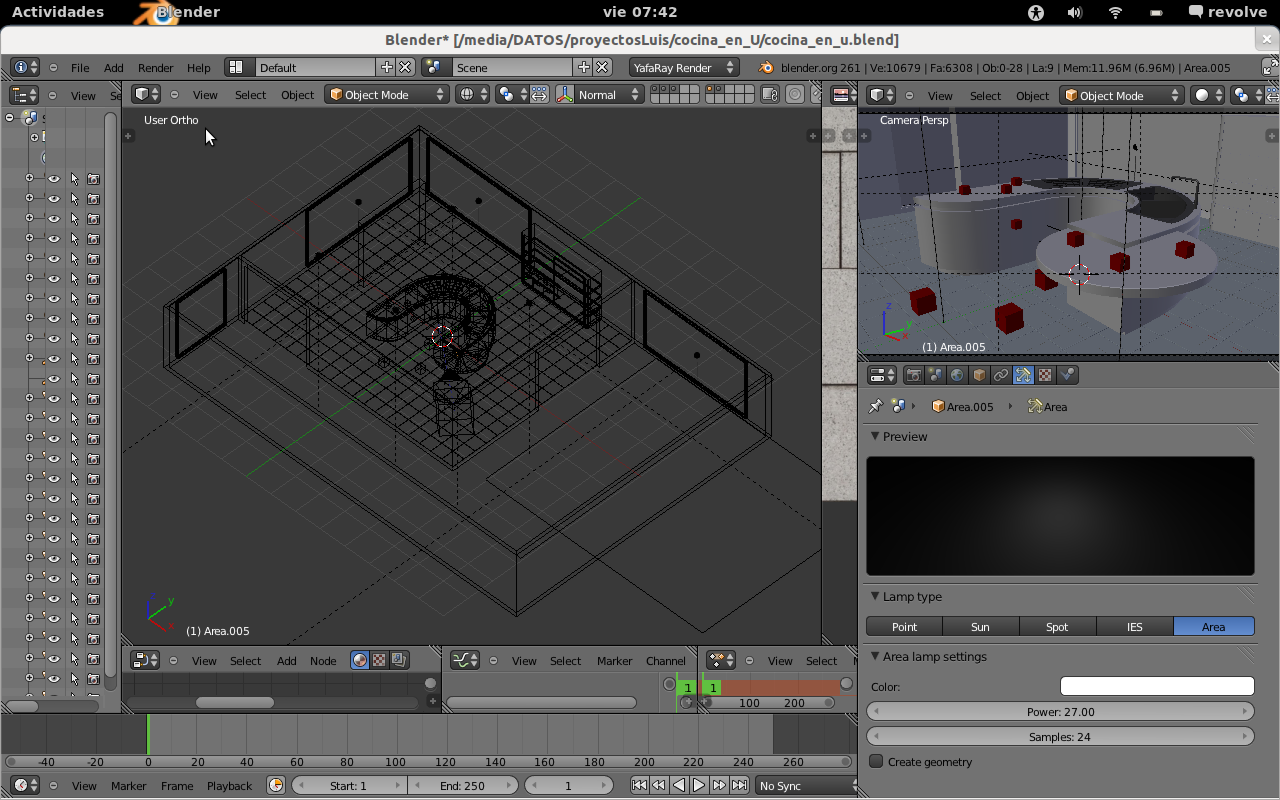
Task: Enable the Create geometry checkbox
Action: click(877, 762)
